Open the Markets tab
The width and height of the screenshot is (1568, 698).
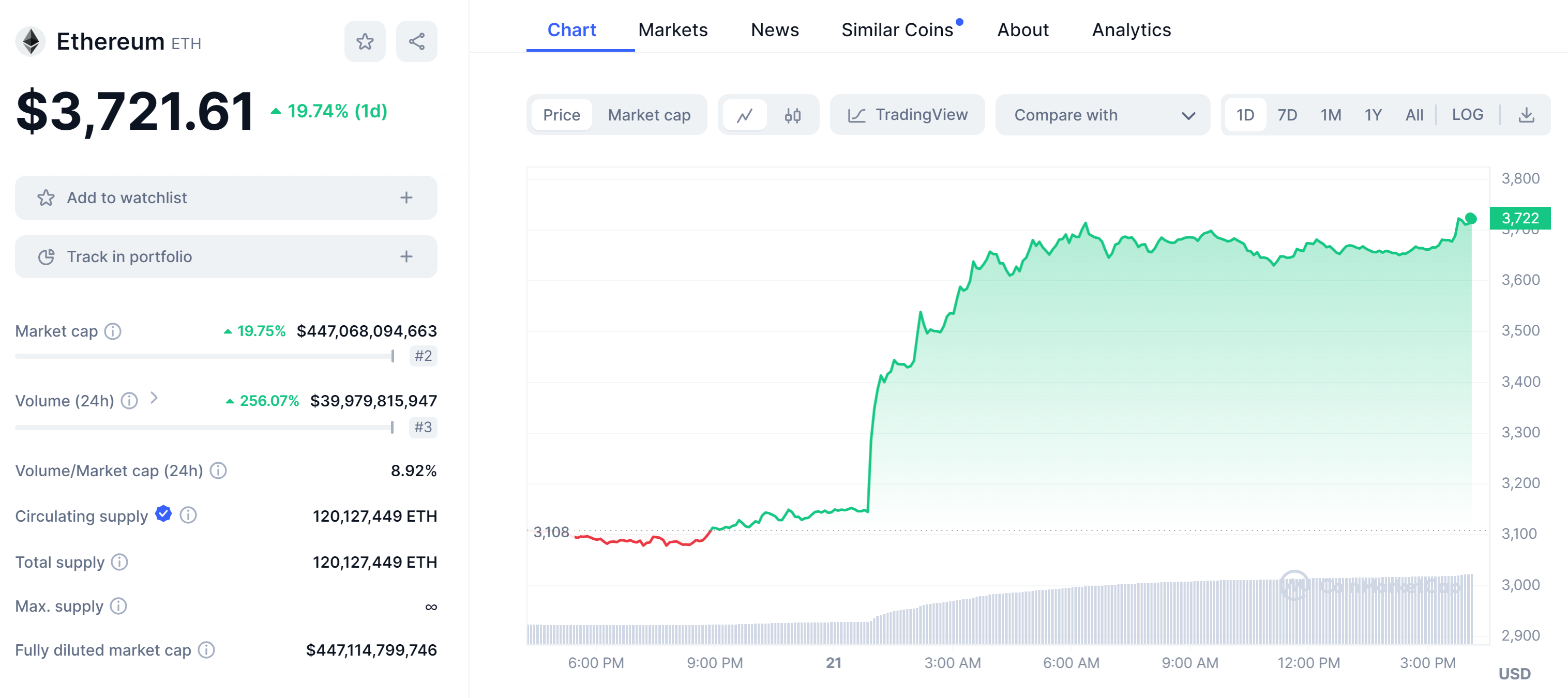(x=673, y=30)
